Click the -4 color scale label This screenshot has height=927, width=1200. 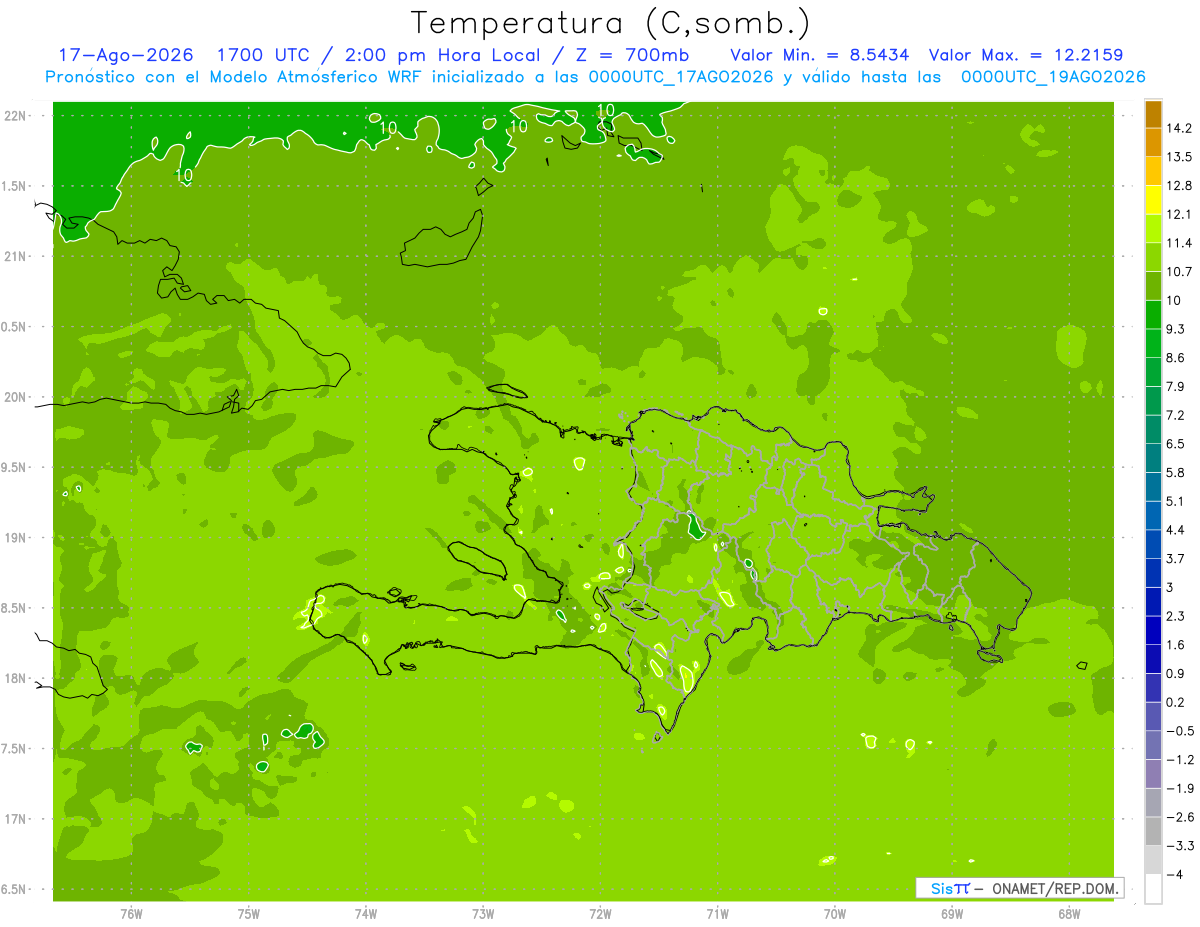point(1174,875)
